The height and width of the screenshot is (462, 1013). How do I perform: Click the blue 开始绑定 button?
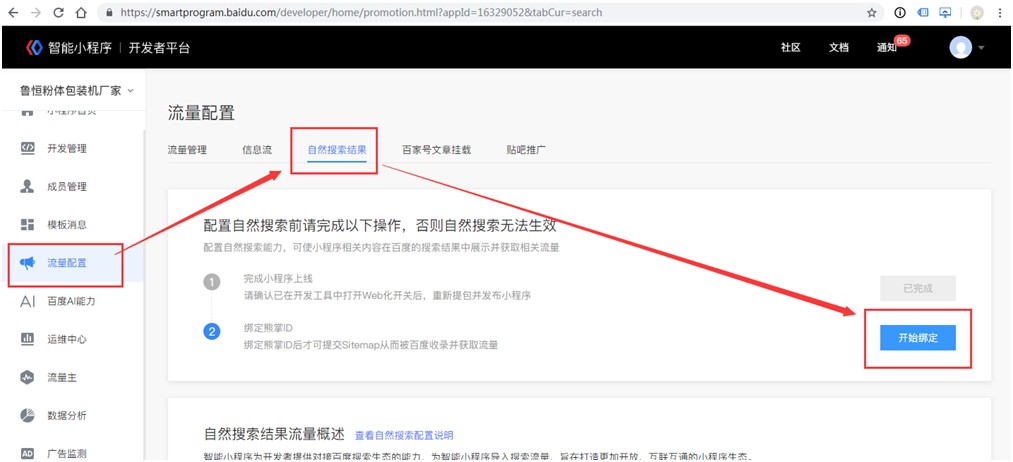tap(918, 339)
